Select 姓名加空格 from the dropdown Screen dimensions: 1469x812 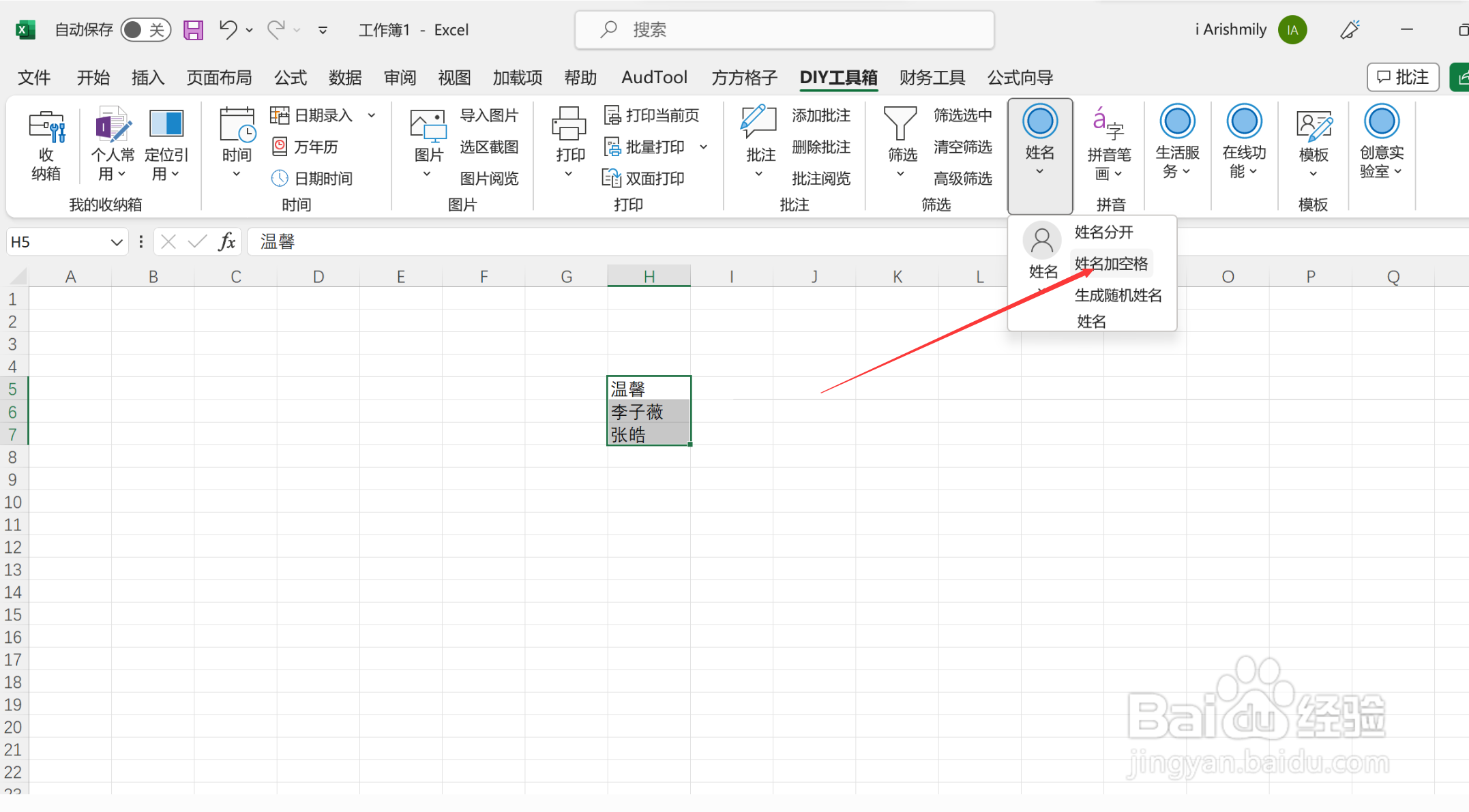click(x=1111, y=263)
